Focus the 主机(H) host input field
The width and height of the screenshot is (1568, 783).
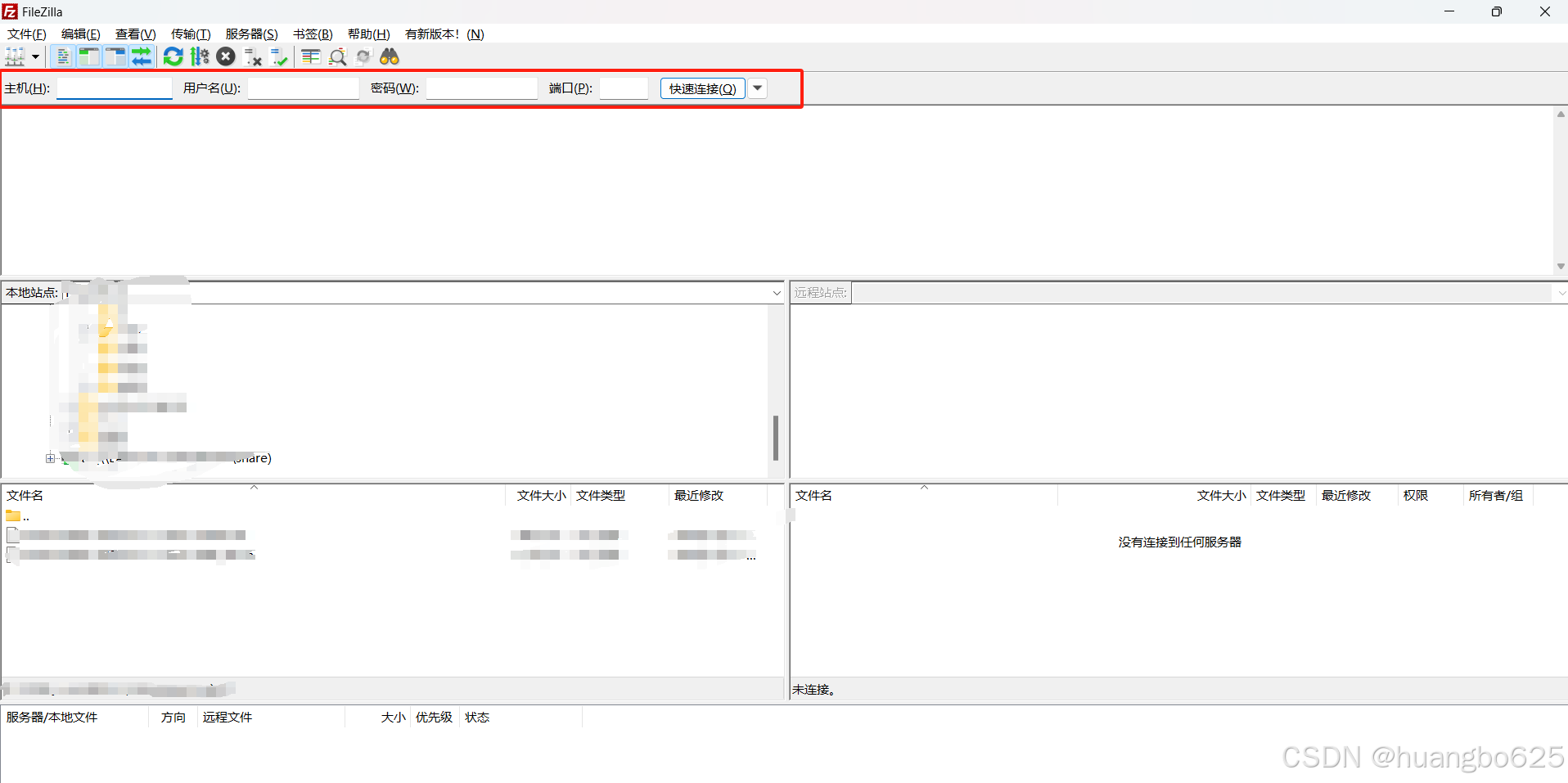tap(115, 88)
